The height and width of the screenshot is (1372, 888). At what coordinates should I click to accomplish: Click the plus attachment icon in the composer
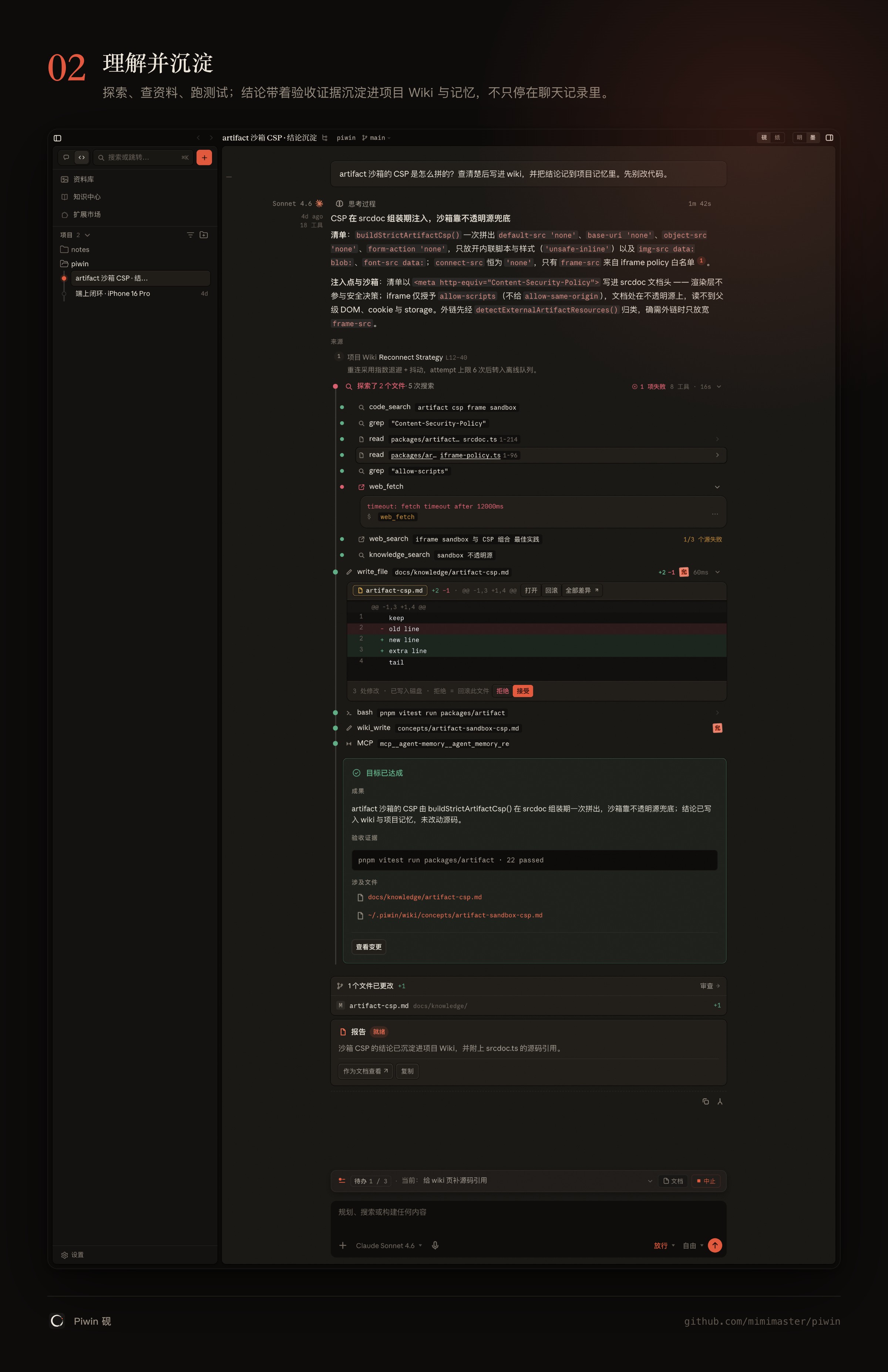(x=343, y=1245)
